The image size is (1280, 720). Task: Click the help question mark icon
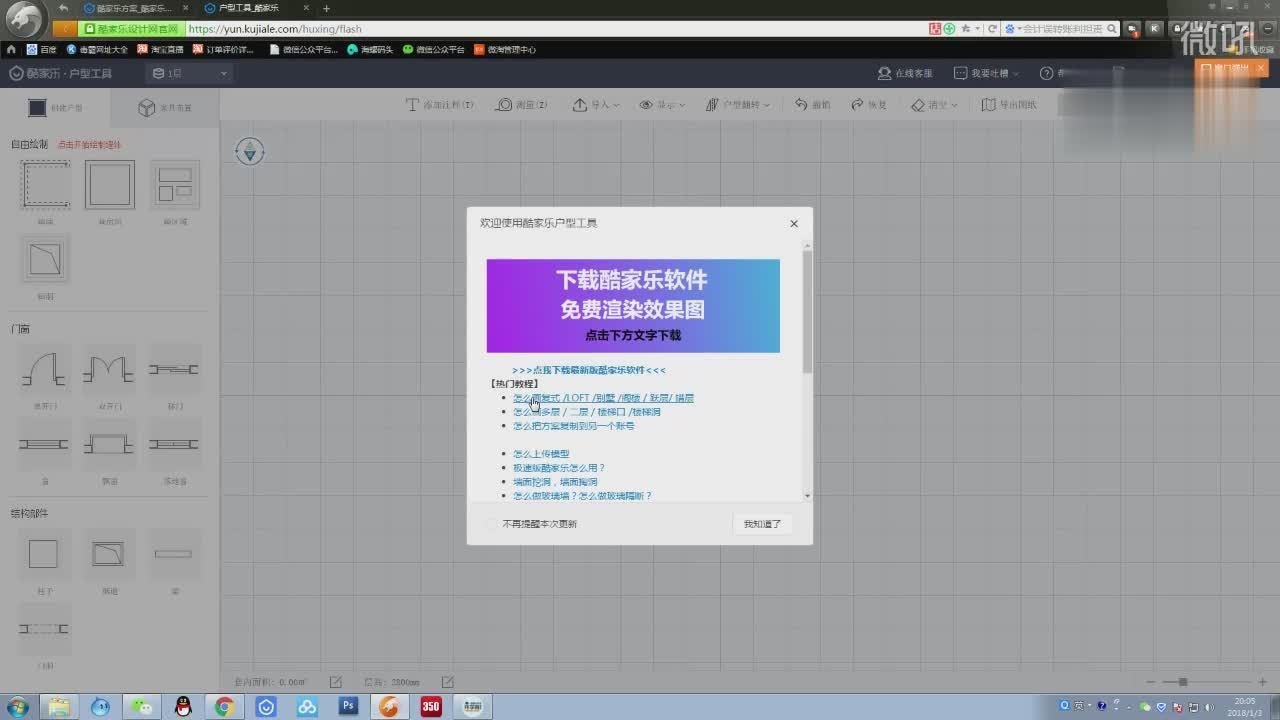(x=1046, y=73)
